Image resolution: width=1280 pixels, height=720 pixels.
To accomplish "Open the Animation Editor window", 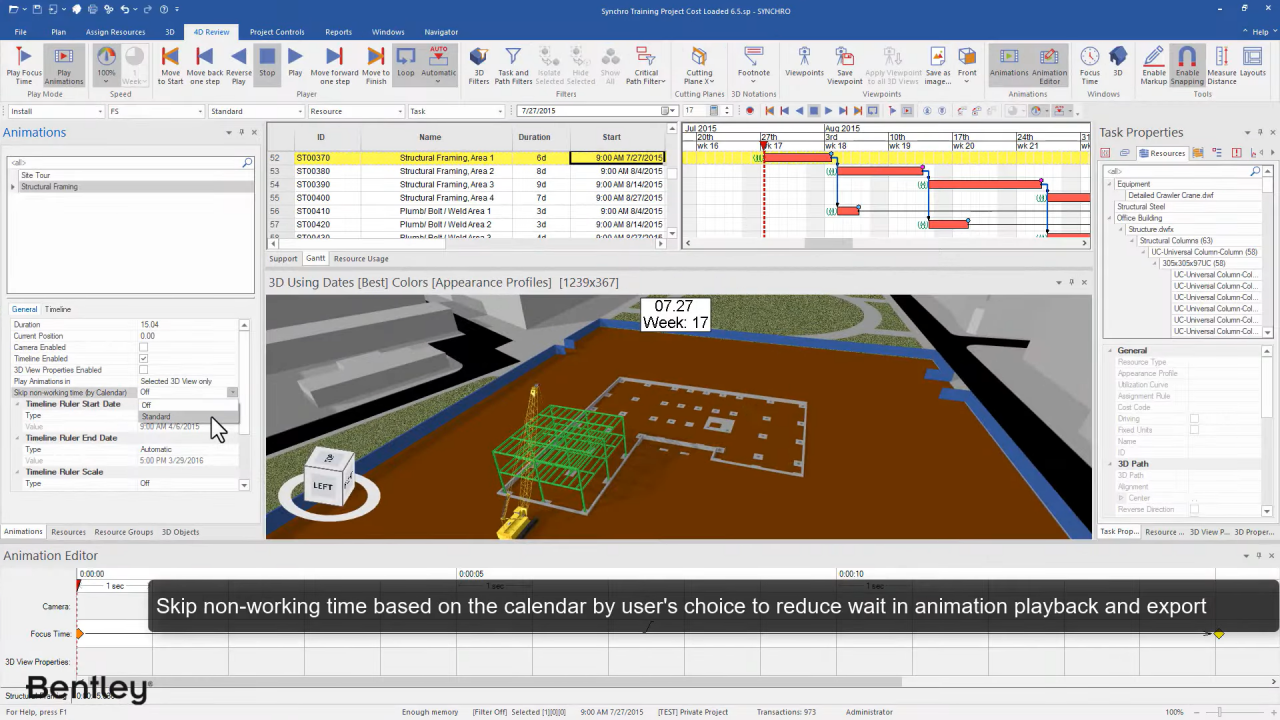I will (1049, 65).
